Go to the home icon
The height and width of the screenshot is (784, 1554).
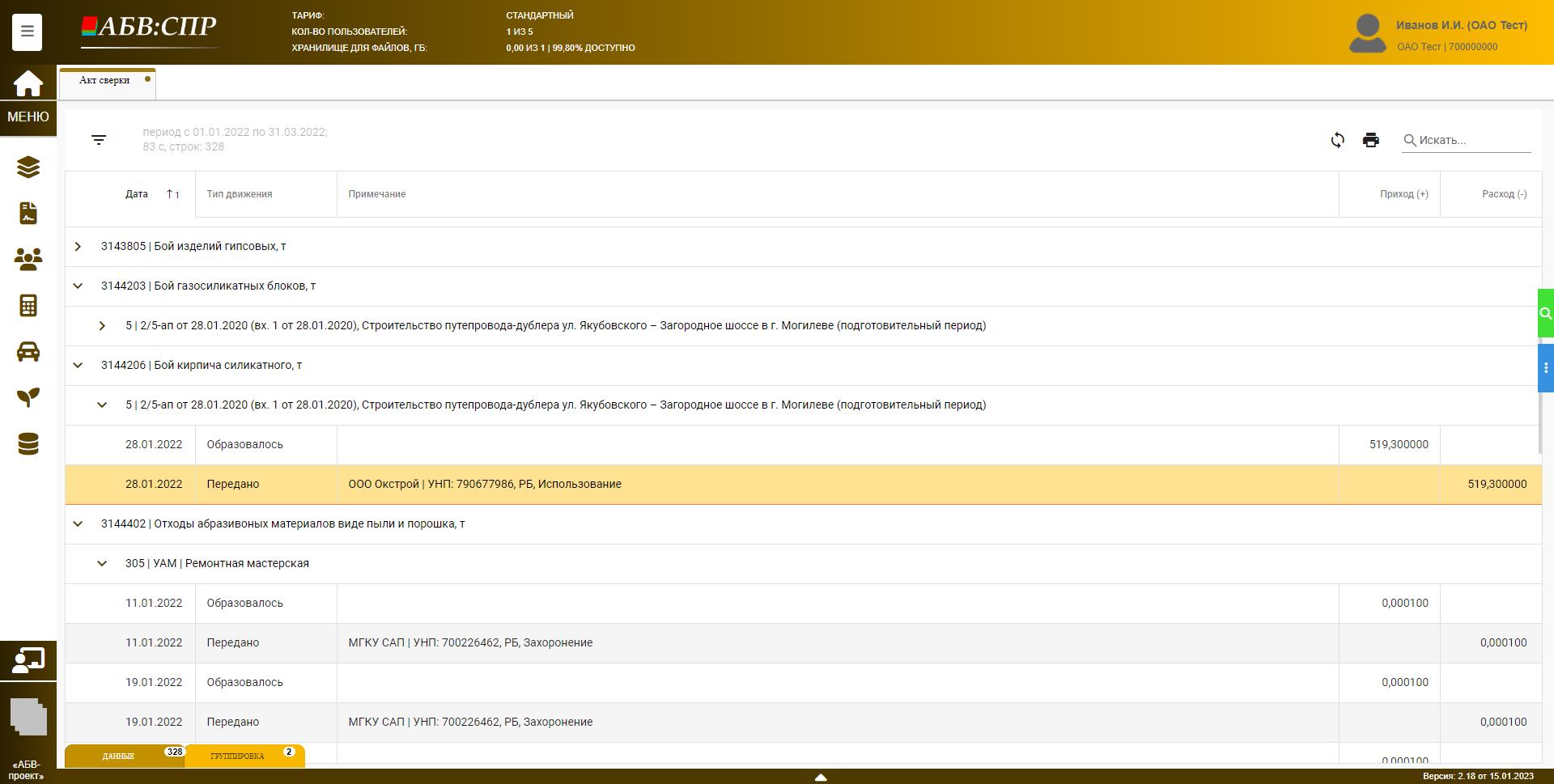pyautogui.click(x=28, y=83)
